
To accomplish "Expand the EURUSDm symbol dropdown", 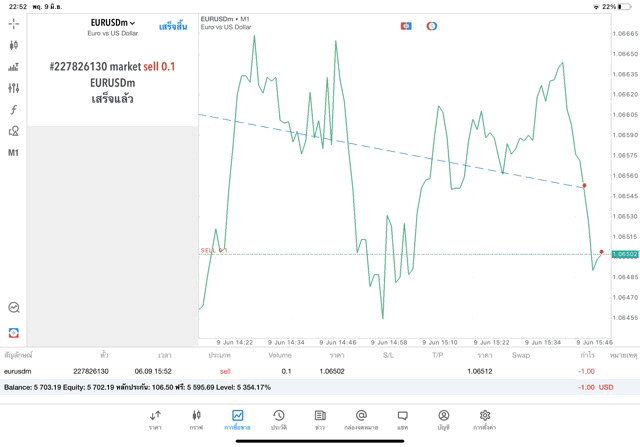I will tap(112, 24).
